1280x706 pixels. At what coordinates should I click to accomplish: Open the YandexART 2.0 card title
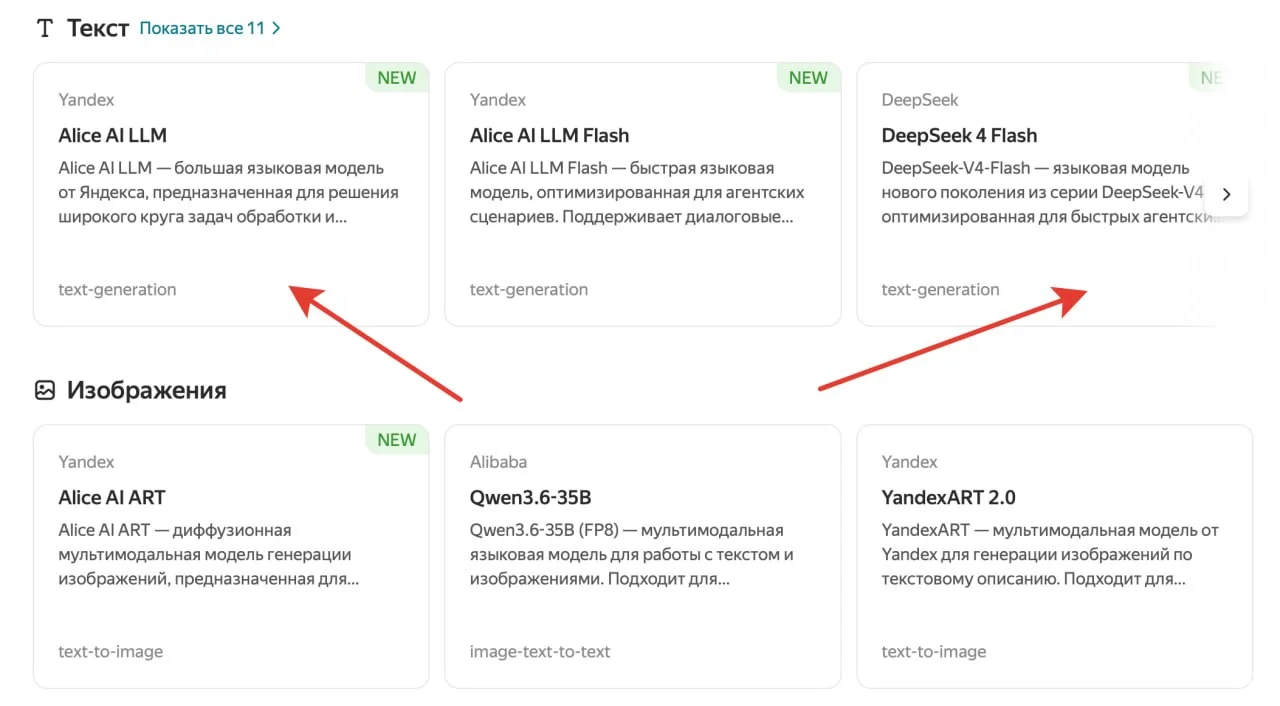point(949,497)
